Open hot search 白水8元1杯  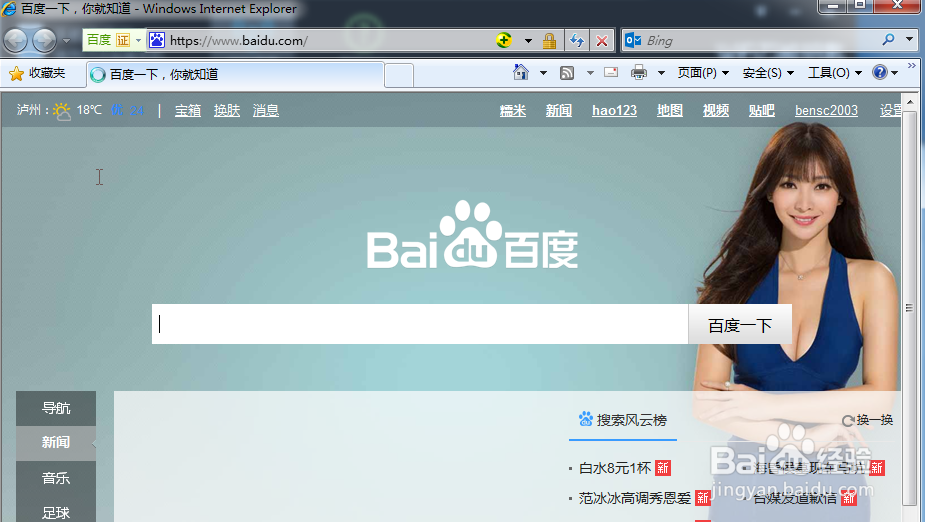615,468
